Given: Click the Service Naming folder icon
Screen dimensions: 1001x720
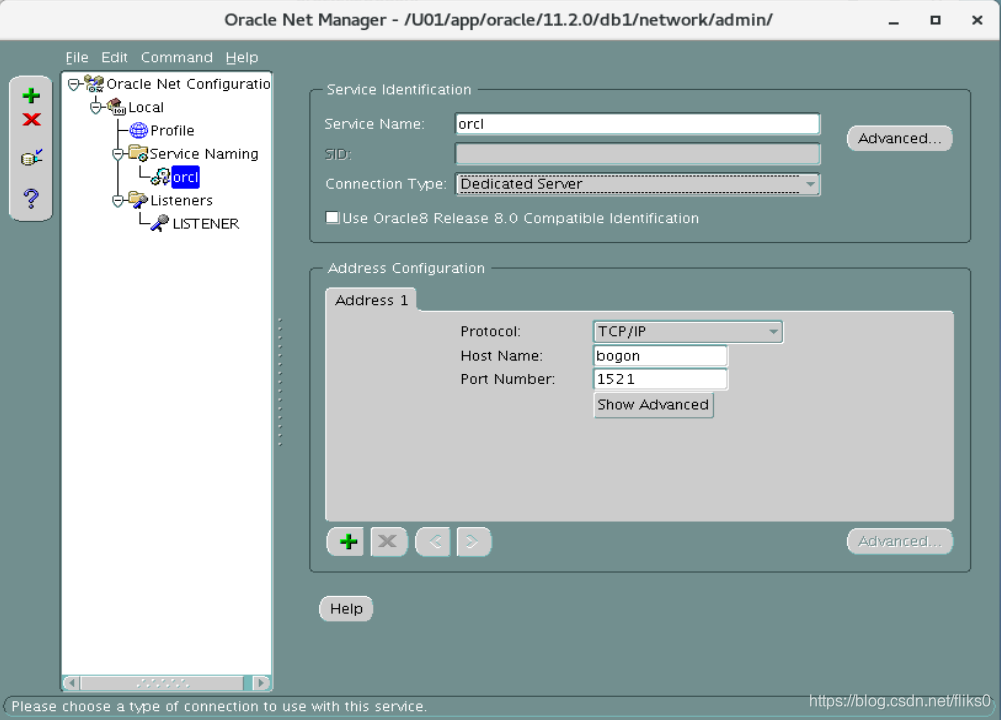Looking at the screenshot, I should point(138,153).
